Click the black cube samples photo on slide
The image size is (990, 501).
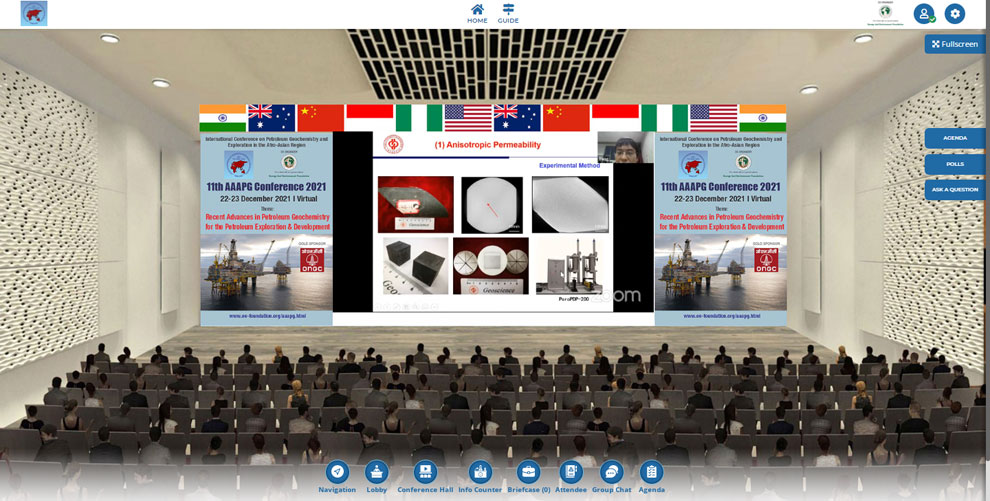(415, 266)
